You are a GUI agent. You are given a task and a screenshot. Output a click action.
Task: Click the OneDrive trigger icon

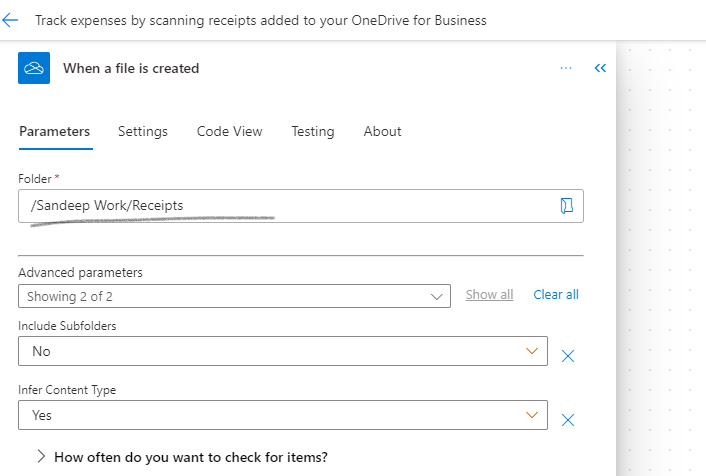coord(34,68)
